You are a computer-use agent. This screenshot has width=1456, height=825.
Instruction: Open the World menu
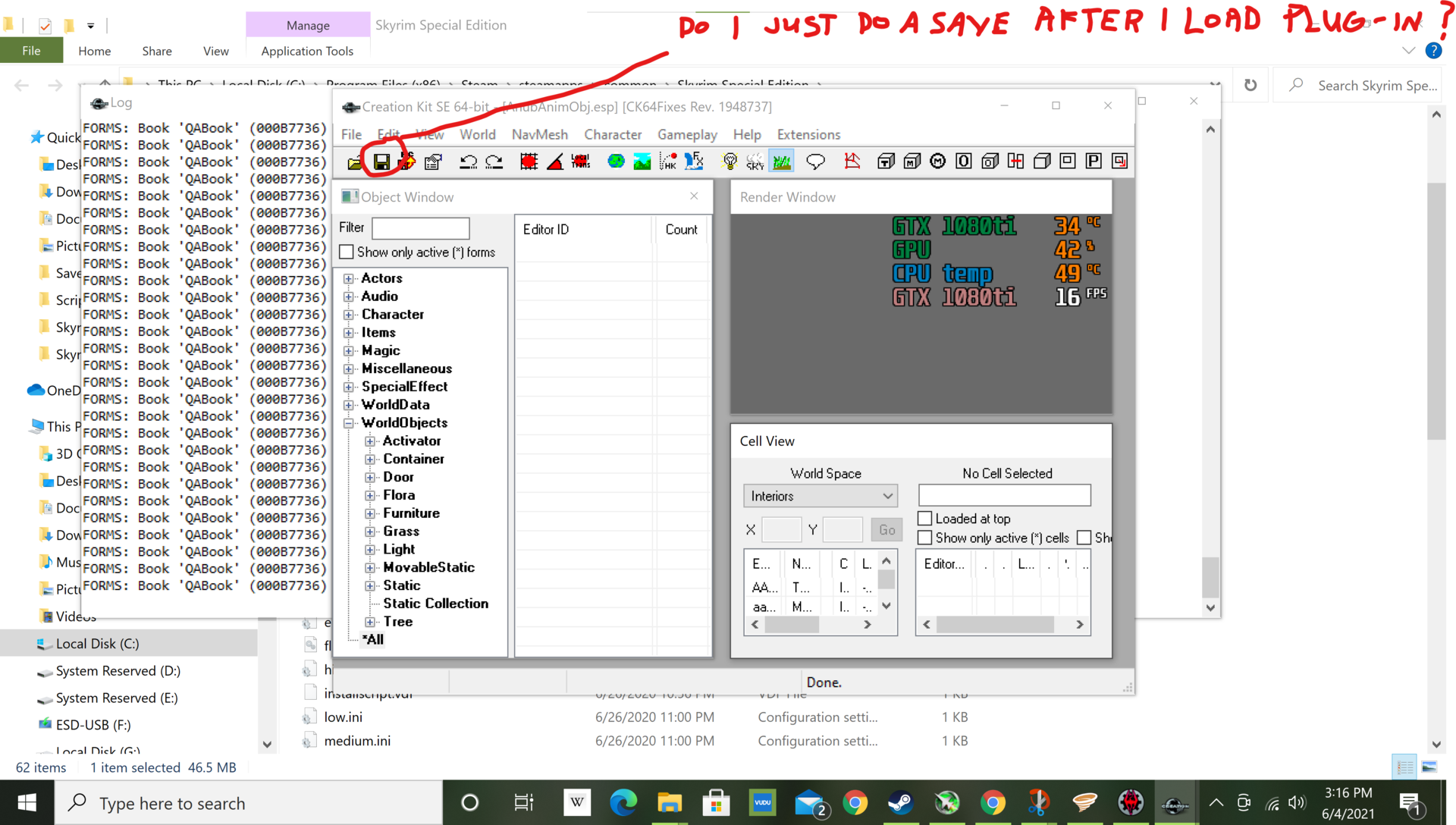click(478, 134)
